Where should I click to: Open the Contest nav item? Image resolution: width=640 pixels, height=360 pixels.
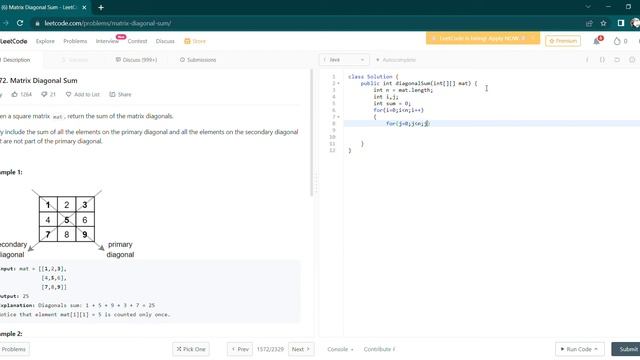[x=137, y=41]
